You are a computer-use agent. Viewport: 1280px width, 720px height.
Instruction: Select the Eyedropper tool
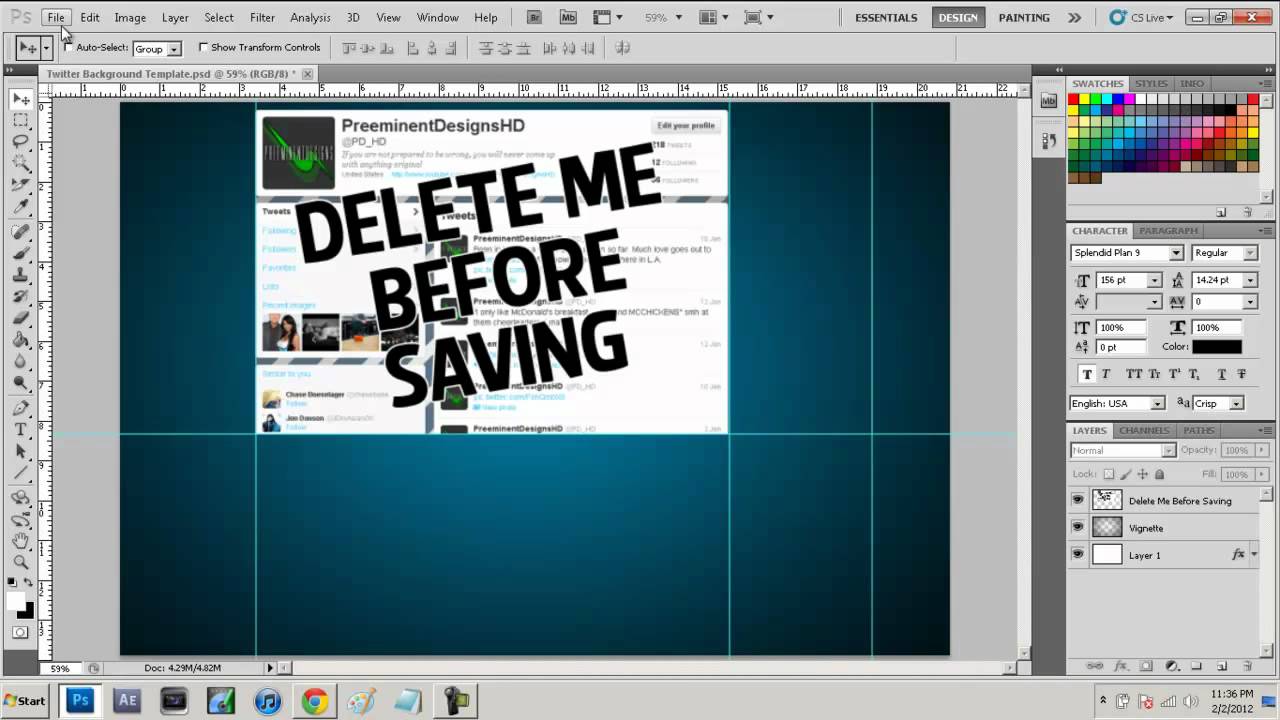point(20,206)
